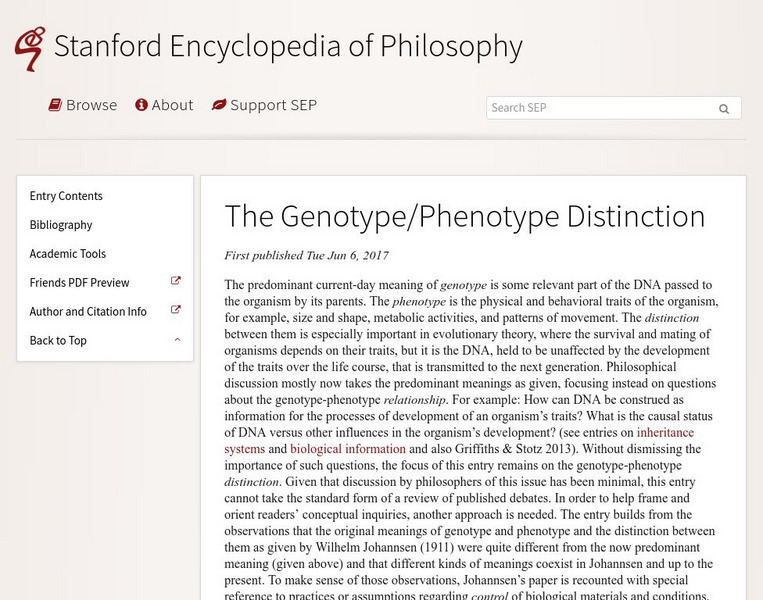Viewport: 763px width, 600px height.
Task: Open the About menu
Action: click(x=172, y=105)
